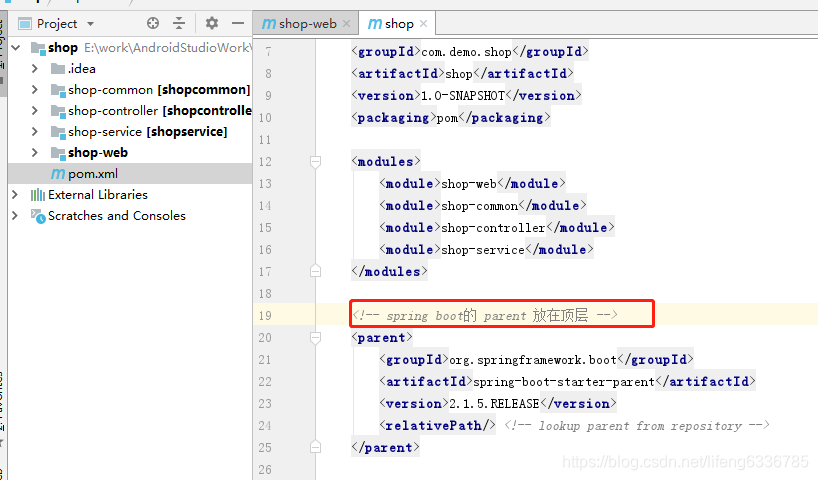Open the Project view dropdown
The image size is (818, 480).
91,24
